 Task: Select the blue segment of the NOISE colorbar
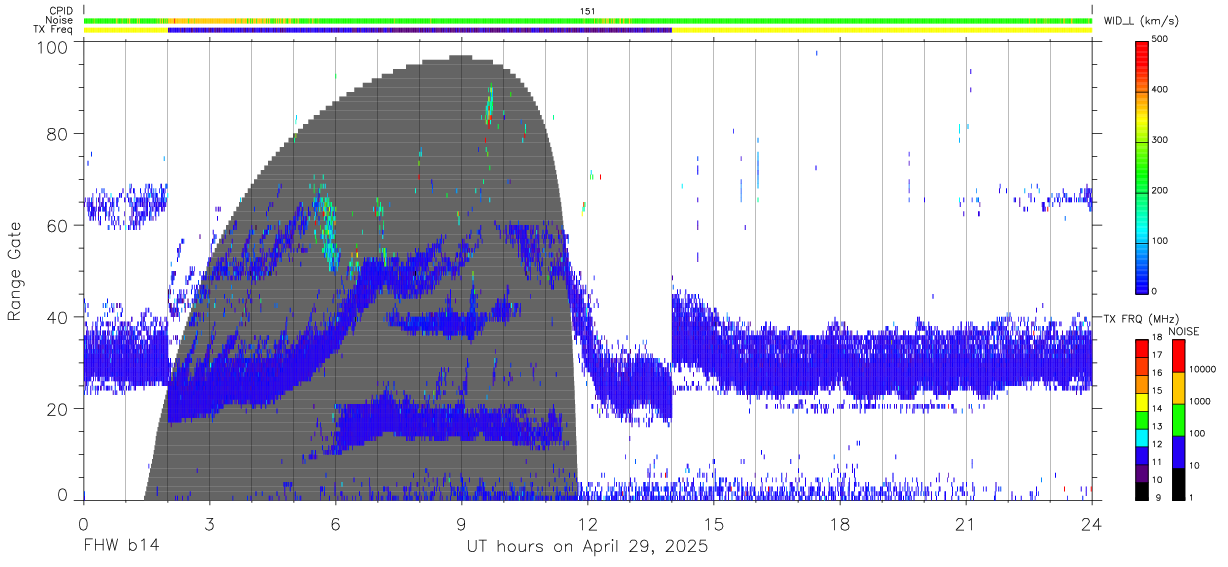(x=1178, y=451)
